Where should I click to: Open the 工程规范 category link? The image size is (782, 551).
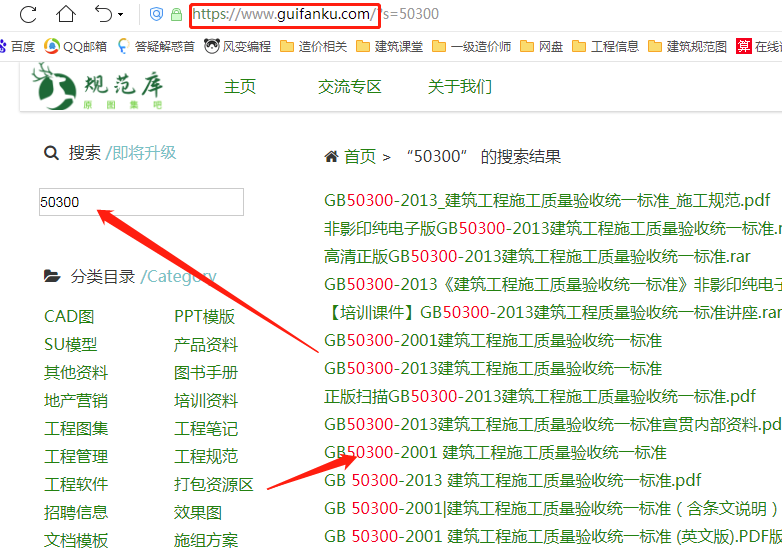click(206, 457)
